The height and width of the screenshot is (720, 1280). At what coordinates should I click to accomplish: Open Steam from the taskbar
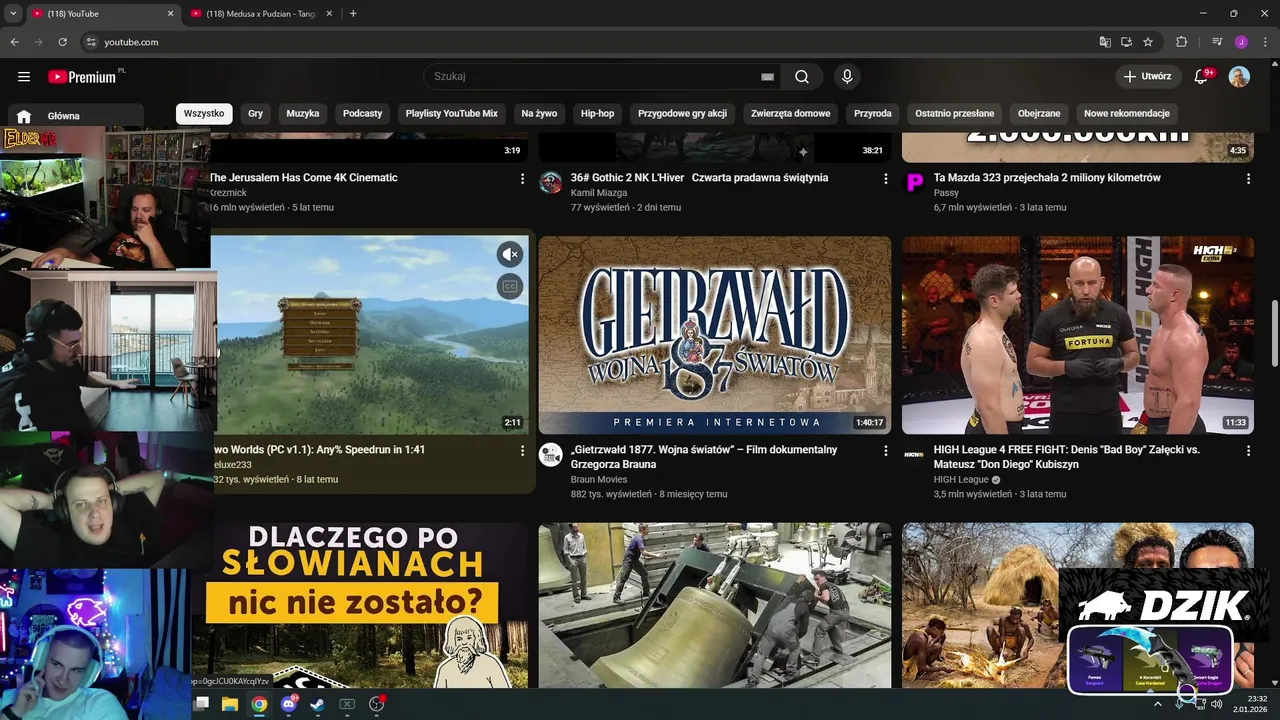click(317, 704)
